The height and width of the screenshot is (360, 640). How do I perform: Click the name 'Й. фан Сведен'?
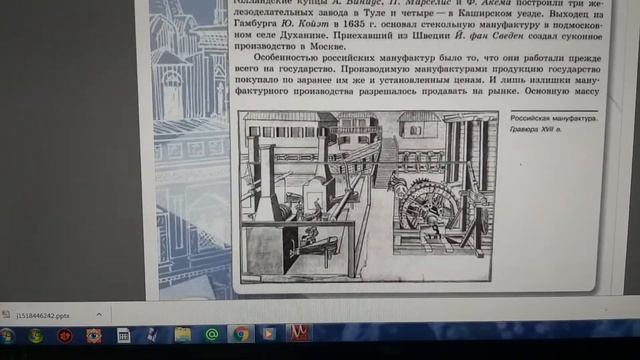pyautogui.click(x=489, y=36)
